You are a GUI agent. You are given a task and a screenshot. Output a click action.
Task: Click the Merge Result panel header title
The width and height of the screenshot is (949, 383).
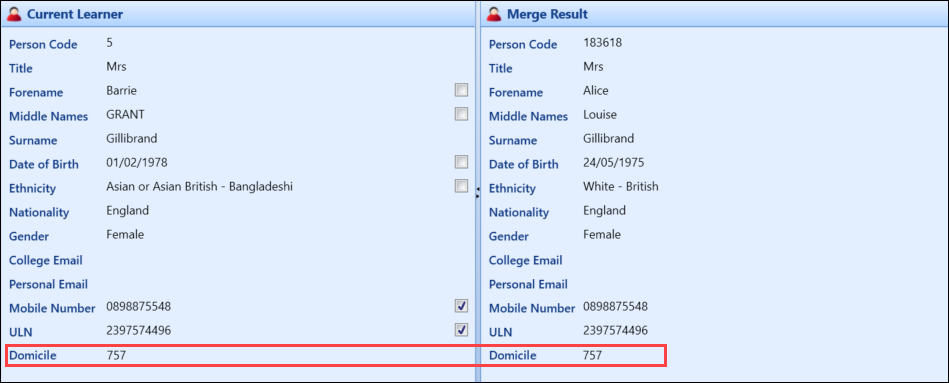point(547,15)
